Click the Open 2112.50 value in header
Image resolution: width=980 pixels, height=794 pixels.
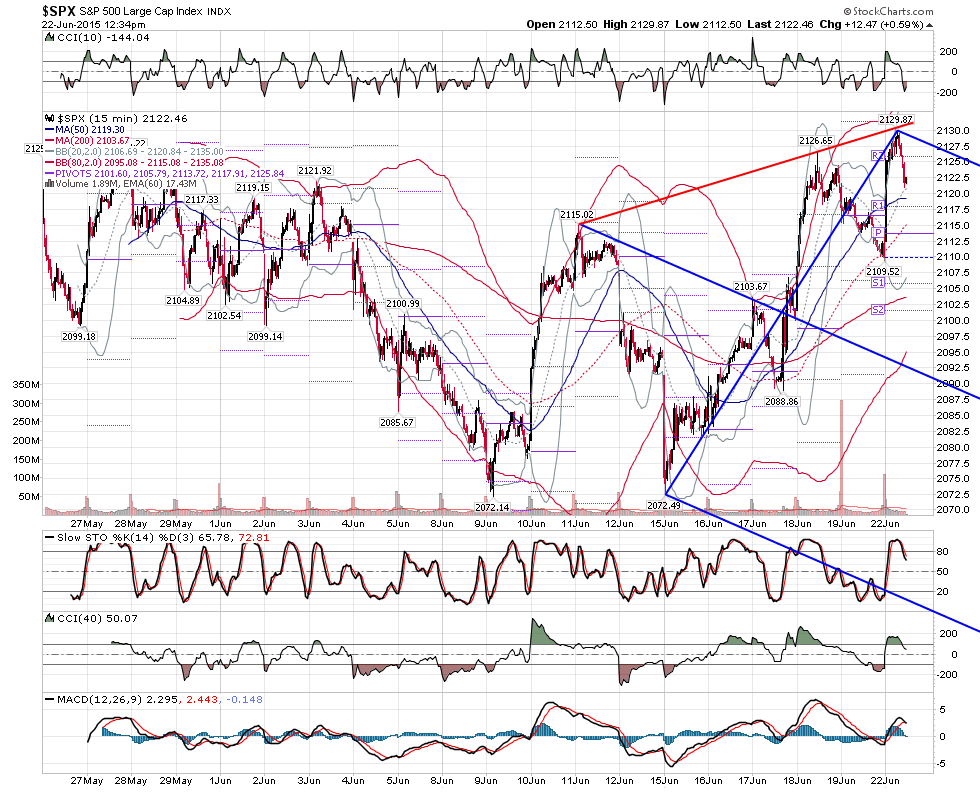point(564,24)
